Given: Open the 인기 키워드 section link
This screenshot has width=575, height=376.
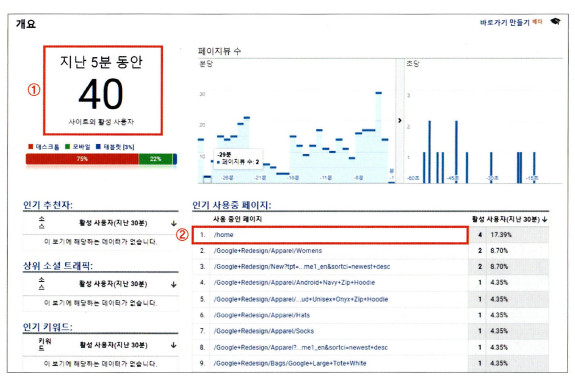Looking at the screenshot, I should (48, 326).
